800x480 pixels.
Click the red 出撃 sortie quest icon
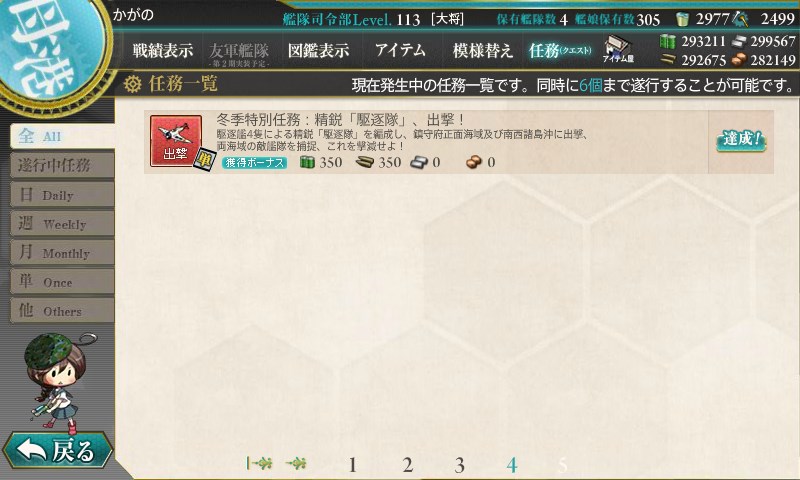tap(176, 141)
